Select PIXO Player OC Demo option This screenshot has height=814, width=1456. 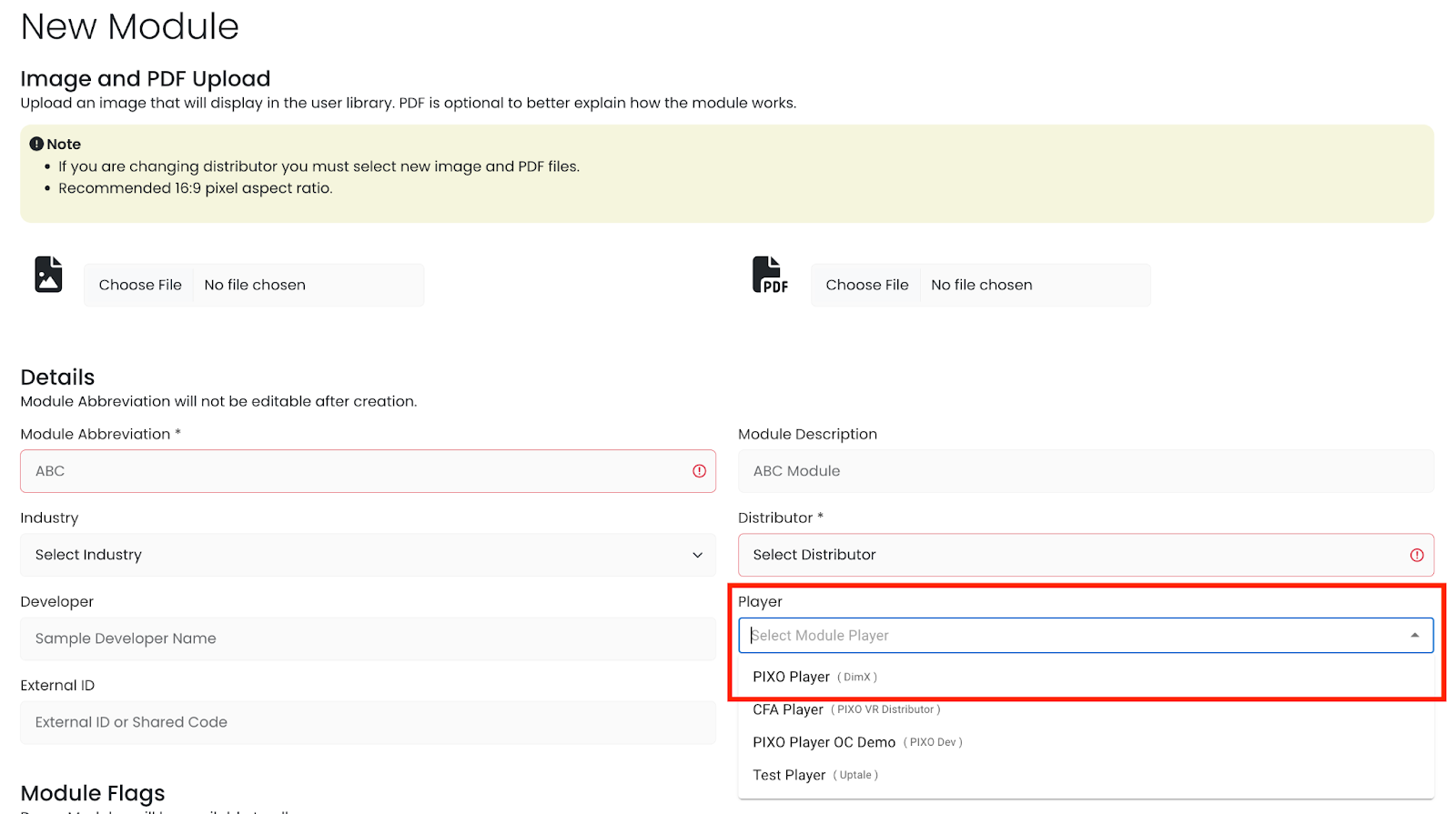(1086, 742)
